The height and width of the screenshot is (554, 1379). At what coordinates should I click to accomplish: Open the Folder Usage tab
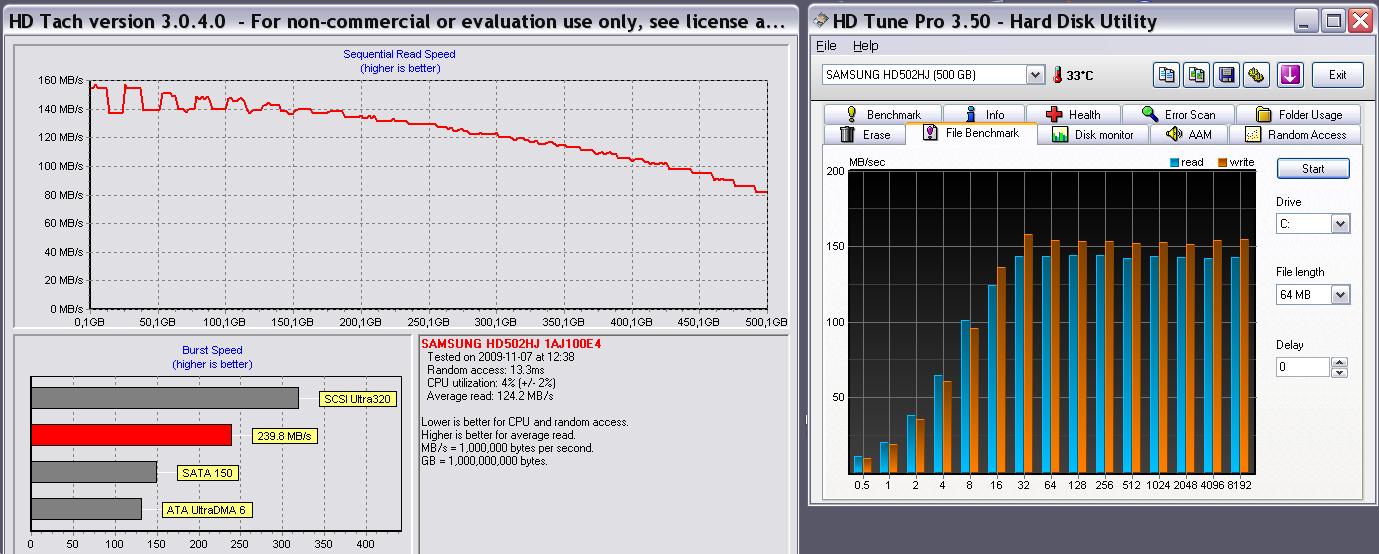click(x=1298, y=114)
